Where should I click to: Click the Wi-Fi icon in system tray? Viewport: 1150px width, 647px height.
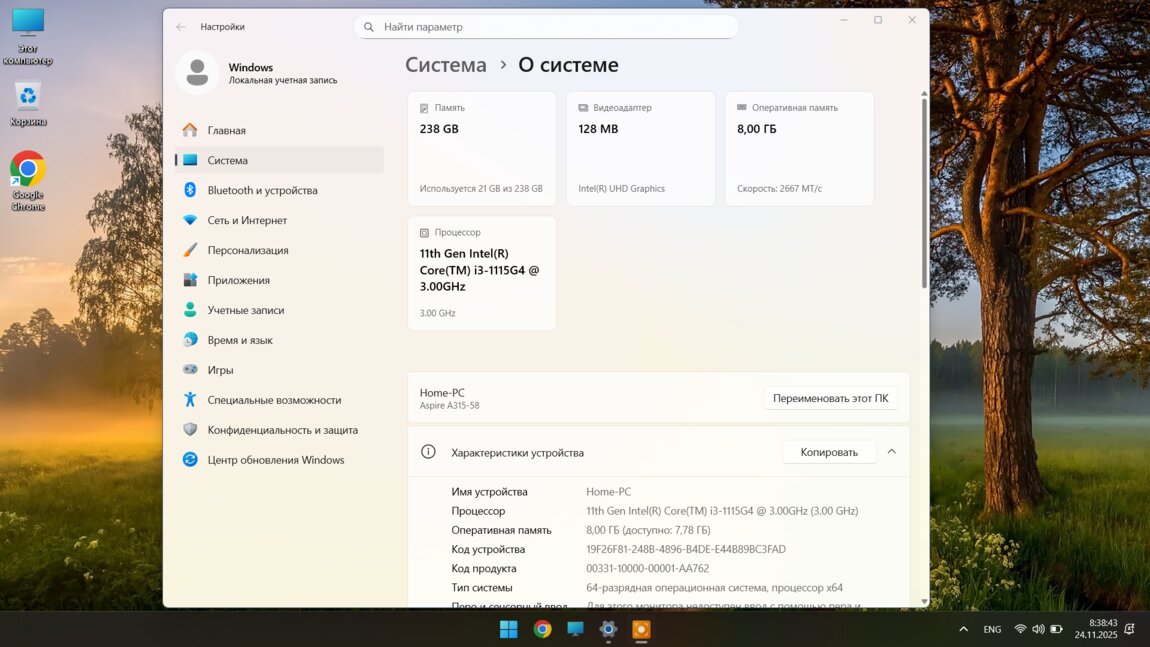coord(1020,629)
